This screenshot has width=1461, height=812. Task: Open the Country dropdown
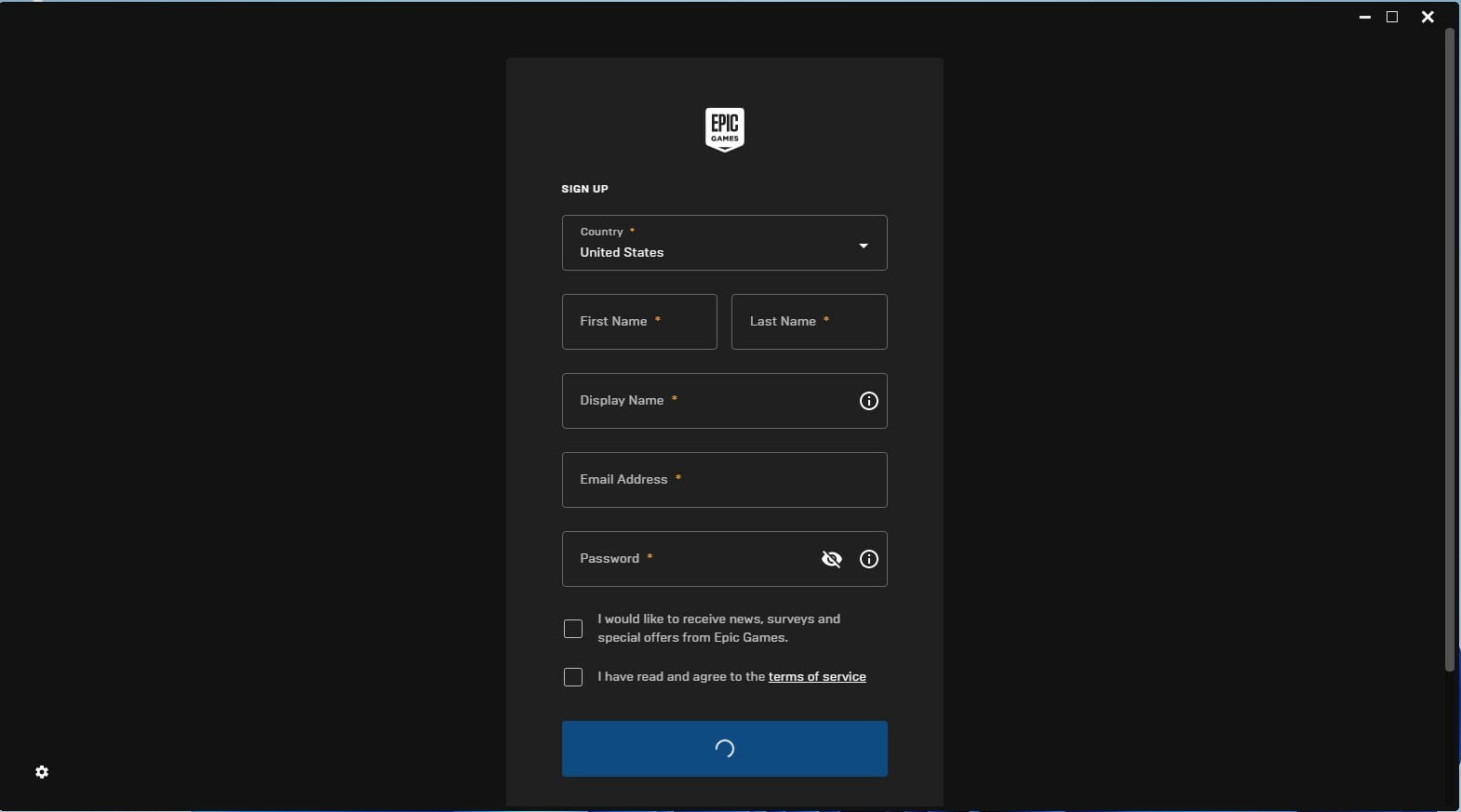click(x=724, y=243)
